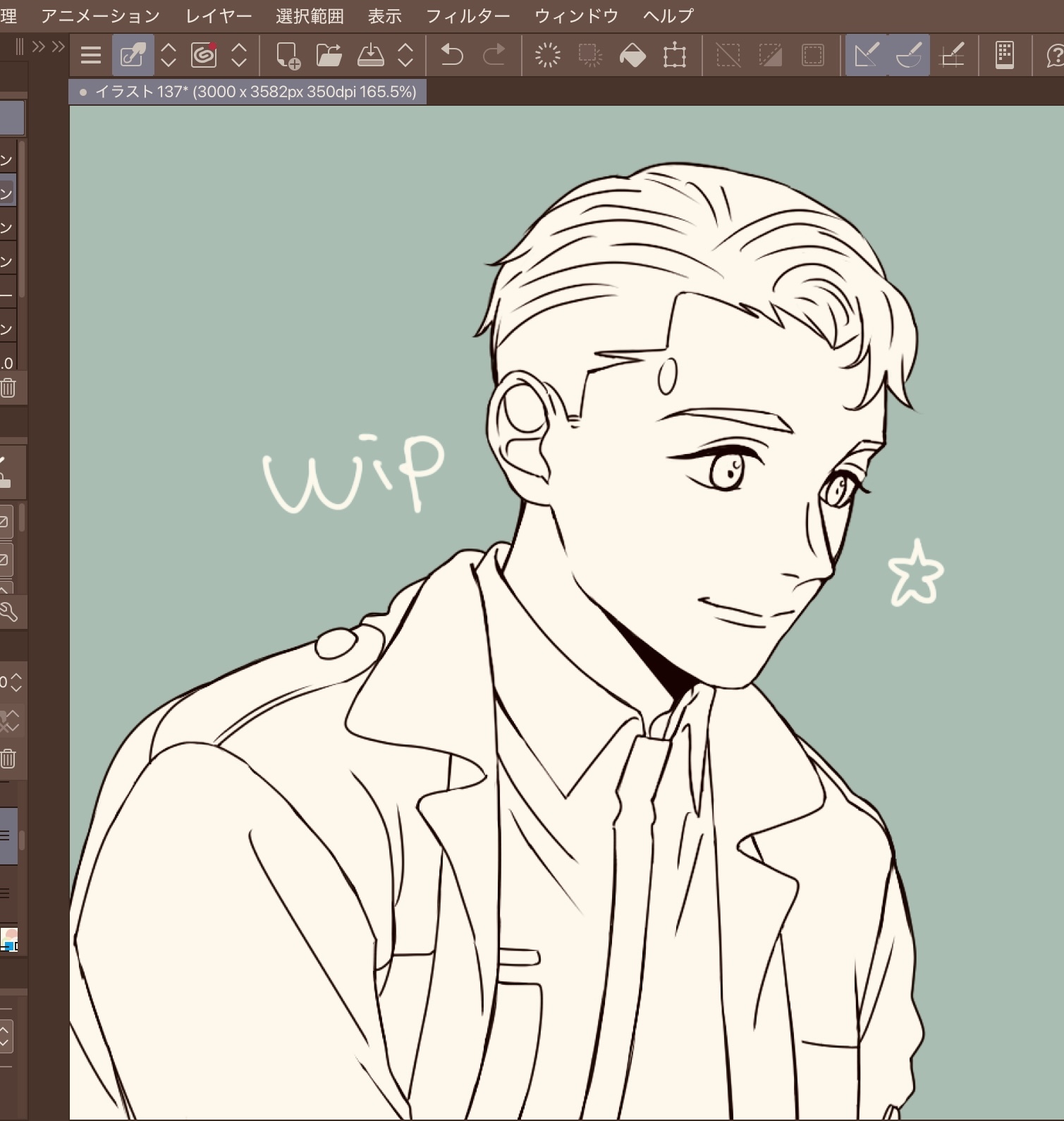The image size is (1064, 1121).
Task: Toggle Snap to Special Ruler
Action: (909, 55)
